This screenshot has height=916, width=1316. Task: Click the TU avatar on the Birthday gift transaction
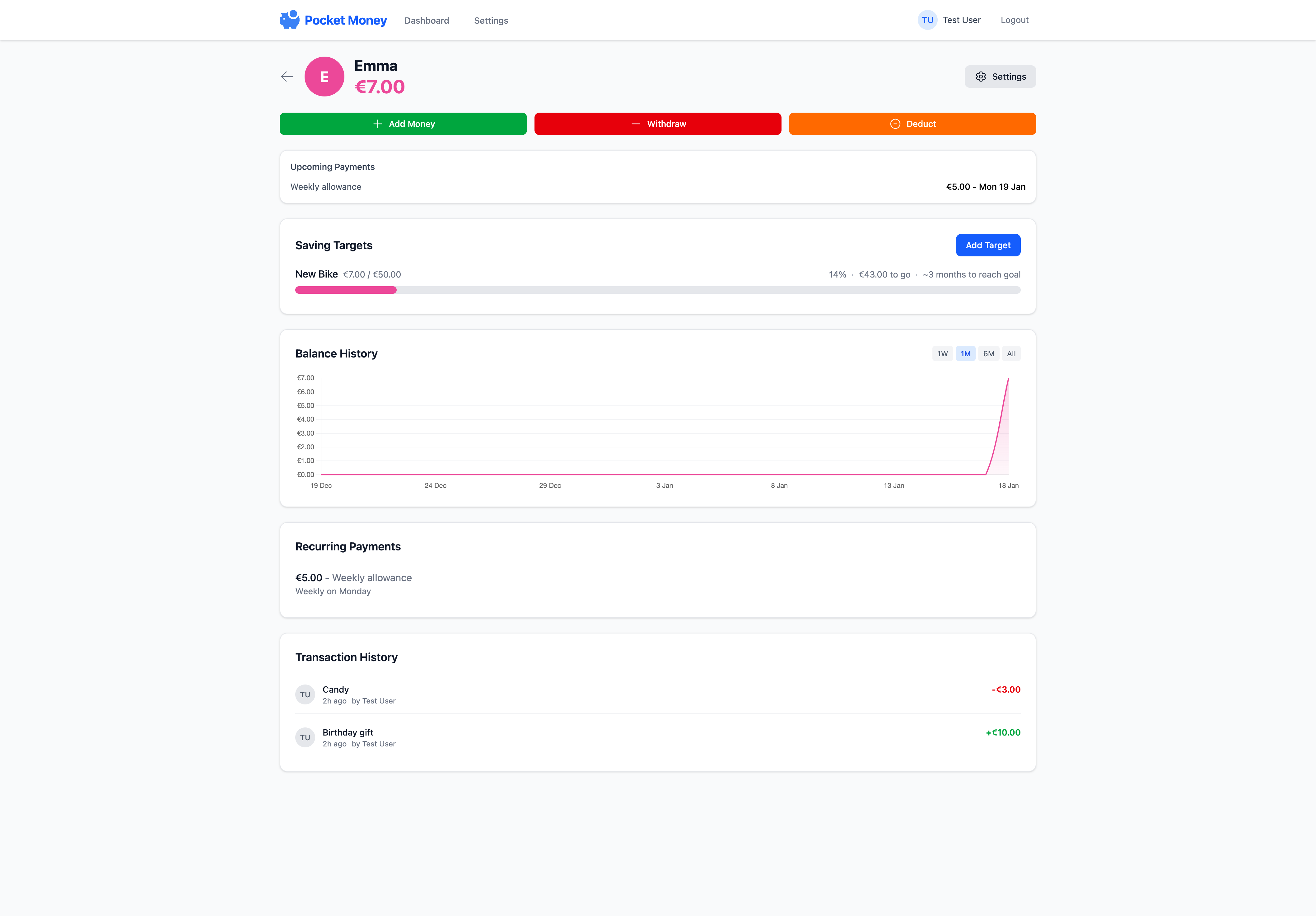[x=305, y=737]
